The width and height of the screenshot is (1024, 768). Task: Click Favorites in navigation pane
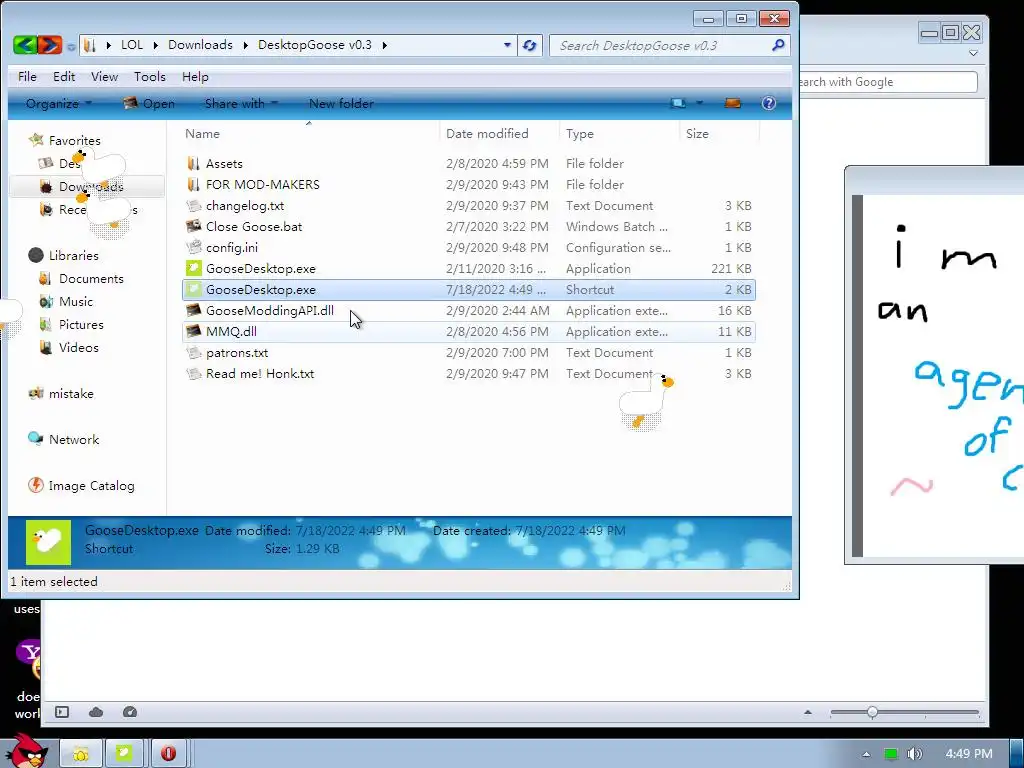point(74,140)
